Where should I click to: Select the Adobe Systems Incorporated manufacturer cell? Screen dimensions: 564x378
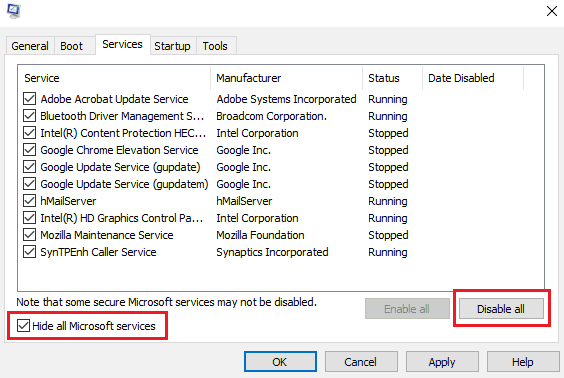[x=286, y=99]
